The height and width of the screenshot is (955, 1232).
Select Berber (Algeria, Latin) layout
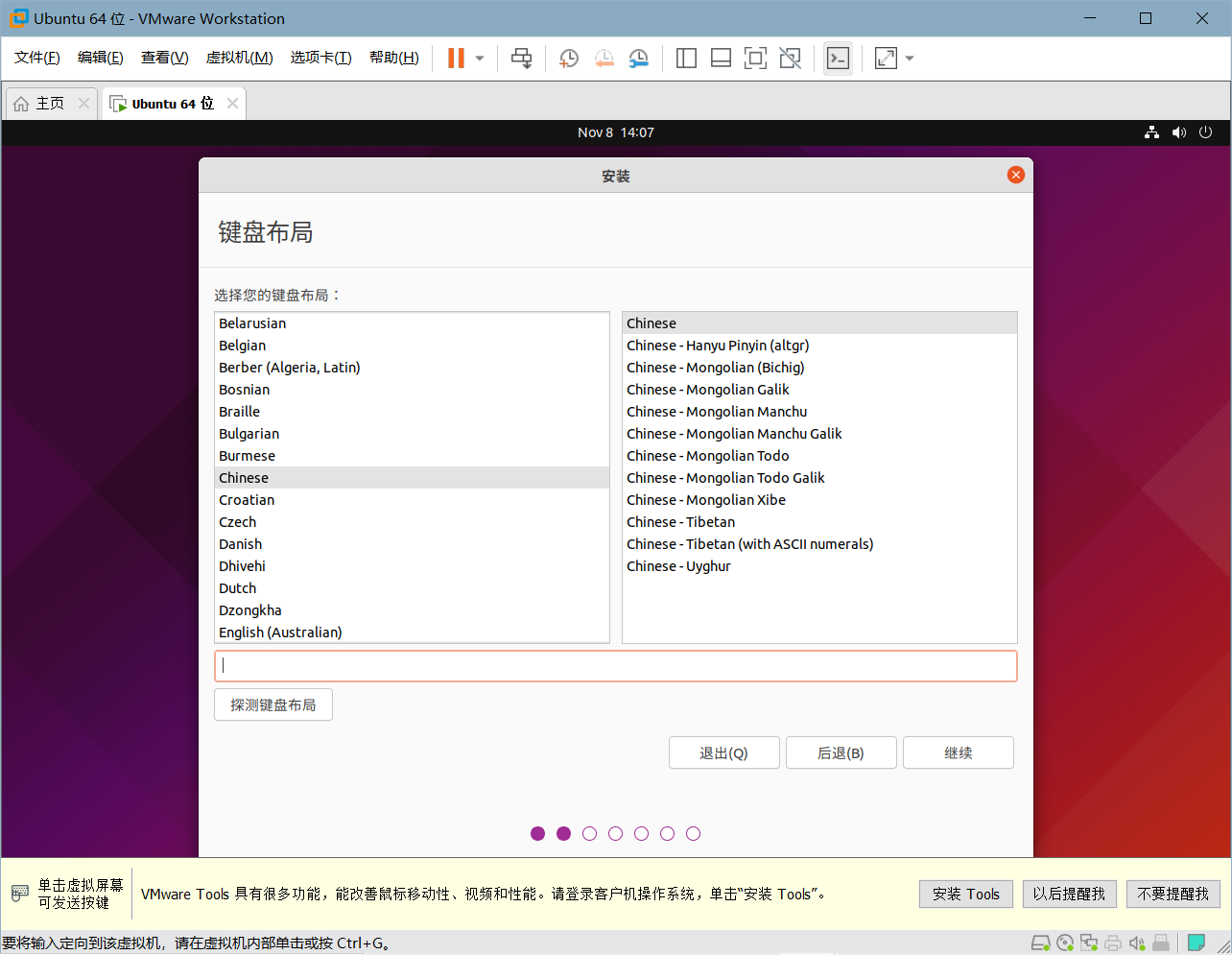point(413,368)
